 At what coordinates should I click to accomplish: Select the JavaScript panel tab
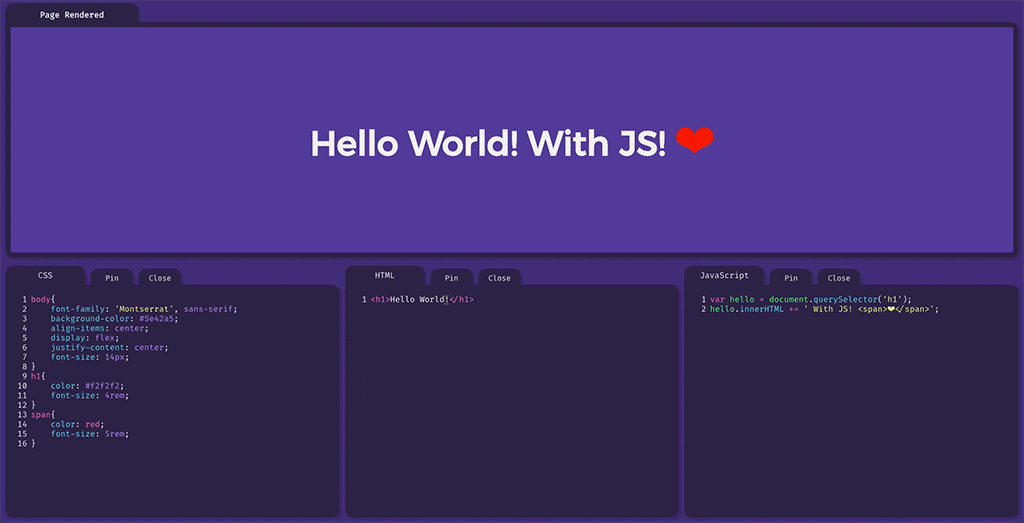[x=724, y=276]
